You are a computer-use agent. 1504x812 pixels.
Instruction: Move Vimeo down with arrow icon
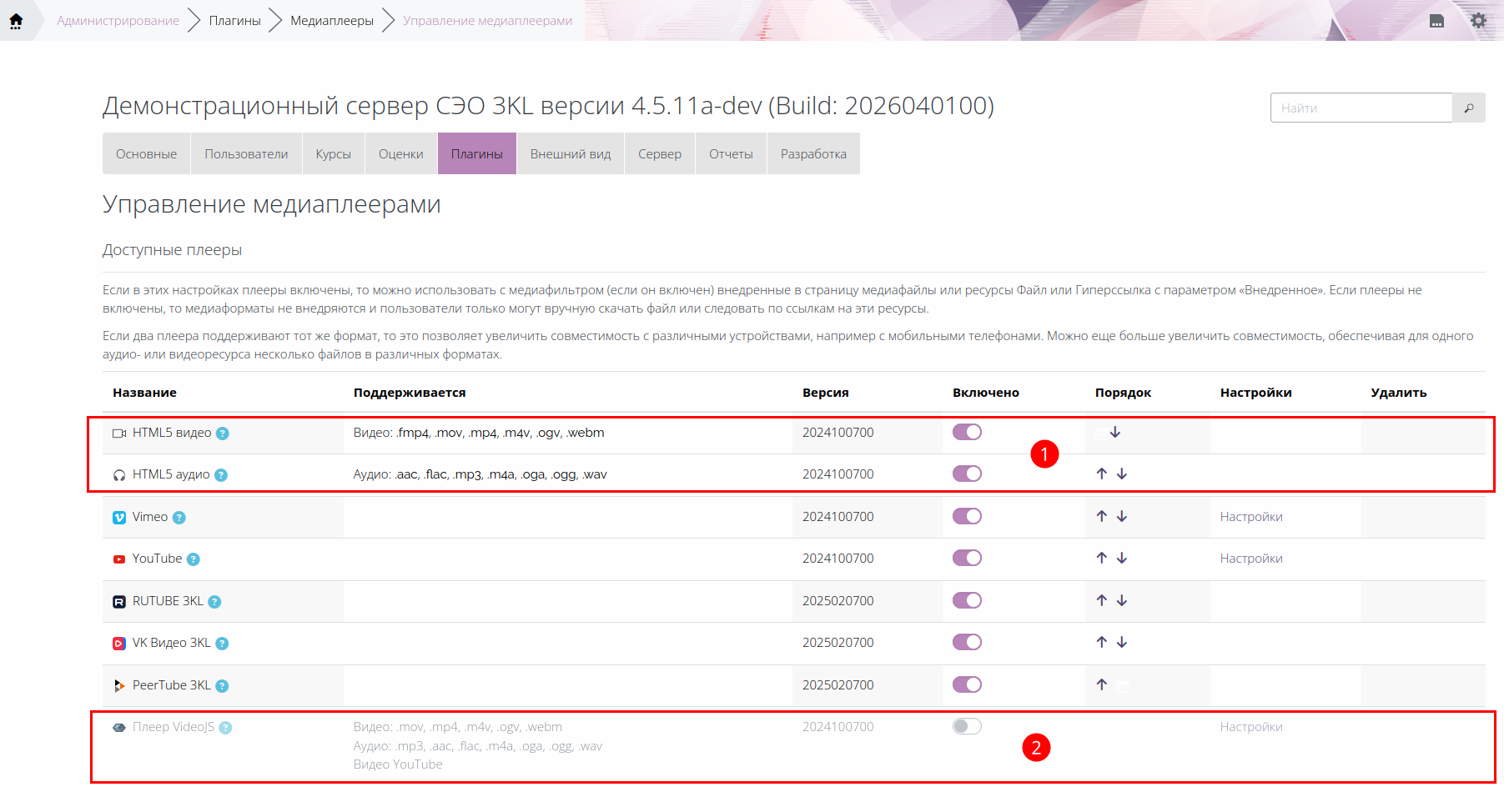click(x=1122, y=517)
